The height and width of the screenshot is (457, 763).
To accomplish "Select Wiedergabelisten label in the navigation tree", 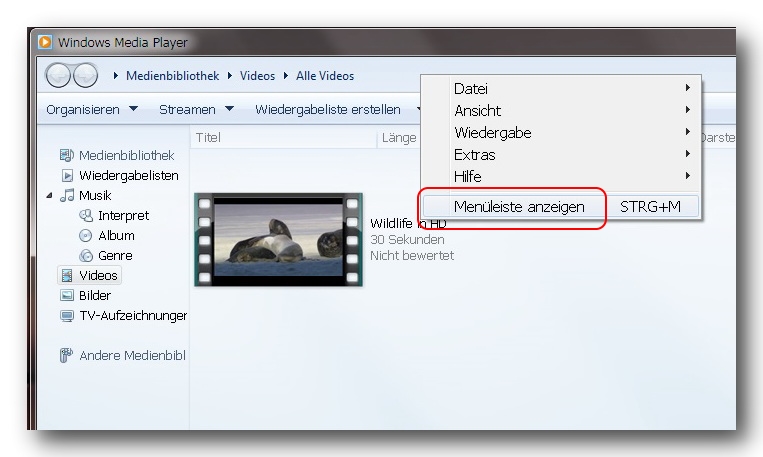I will point(128,175).
